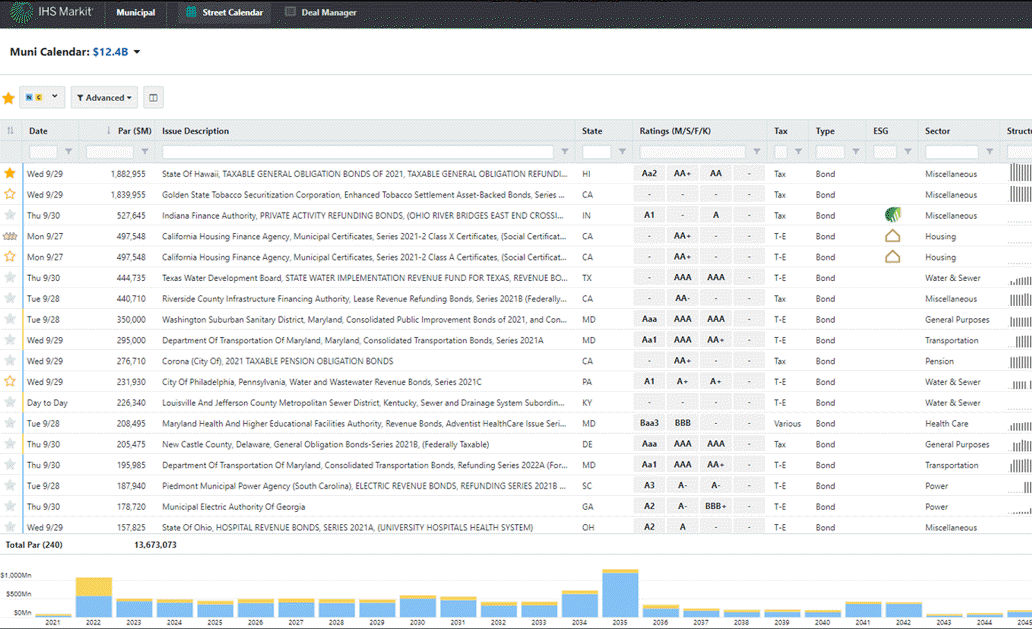Toggle star on California Housing Class A row
Screen dimensions: 1032x629
click(10, 257)
